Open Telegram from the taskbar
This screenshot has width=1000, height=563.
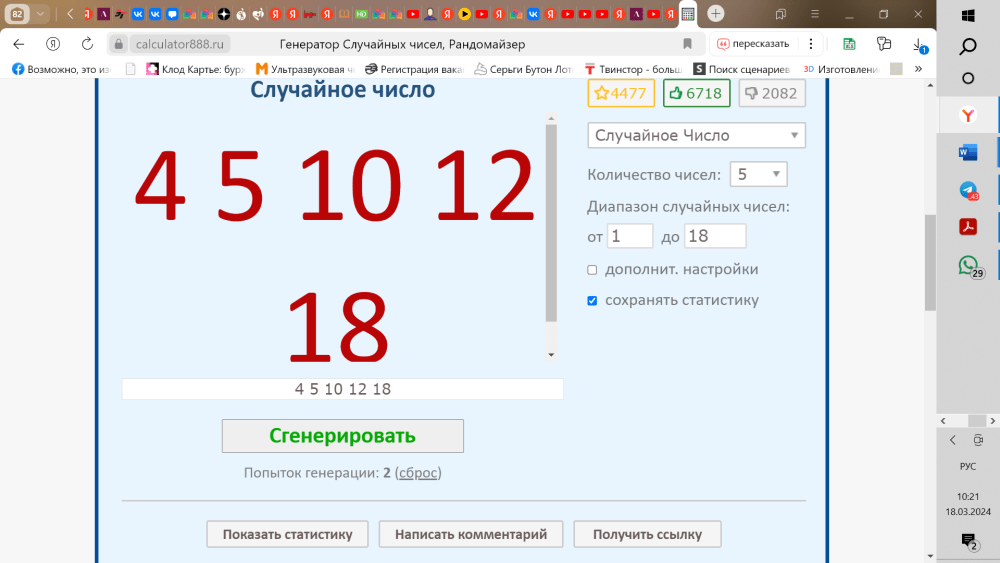click(968, 190)
